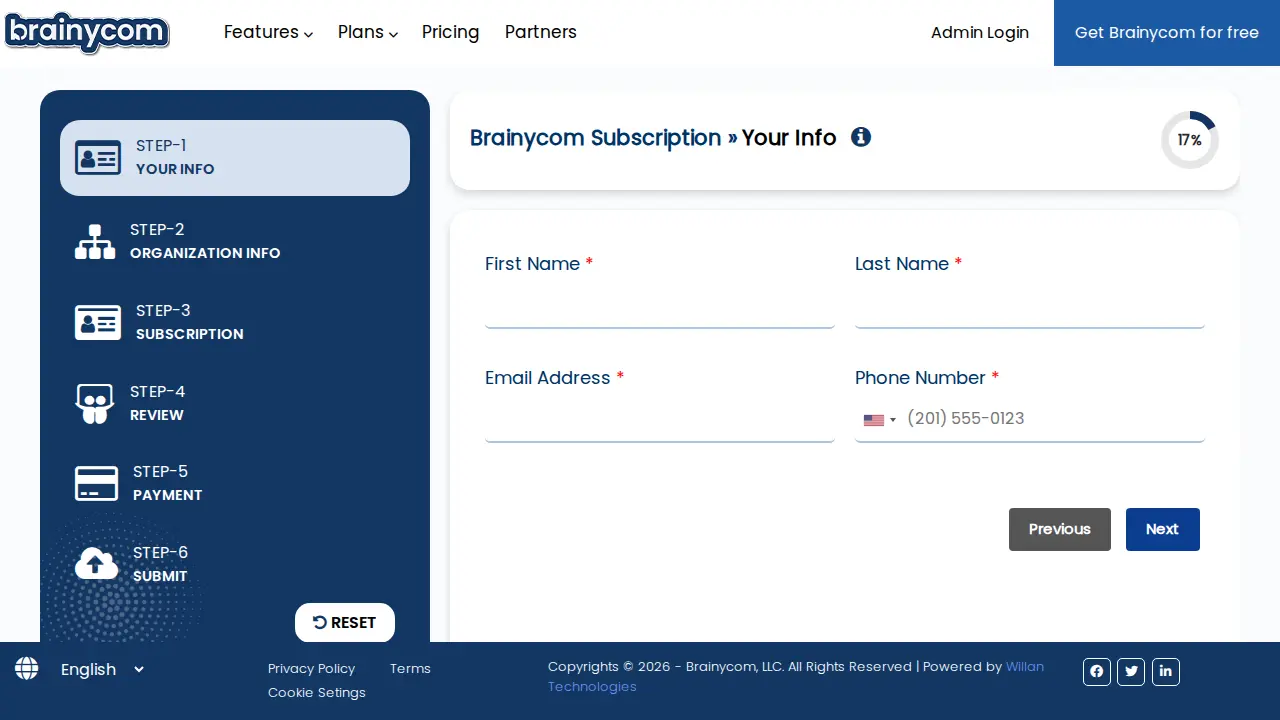Screen dimensions: 1280x720
Task: Focus the First Name field
Action: 660,306
